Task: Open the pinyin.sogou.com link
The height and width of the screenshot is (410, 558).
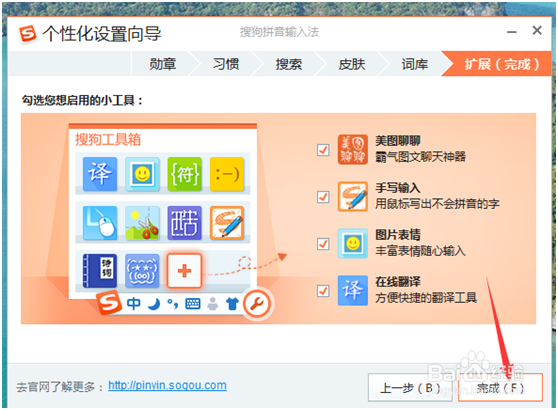Action: [x=167, y=385]
